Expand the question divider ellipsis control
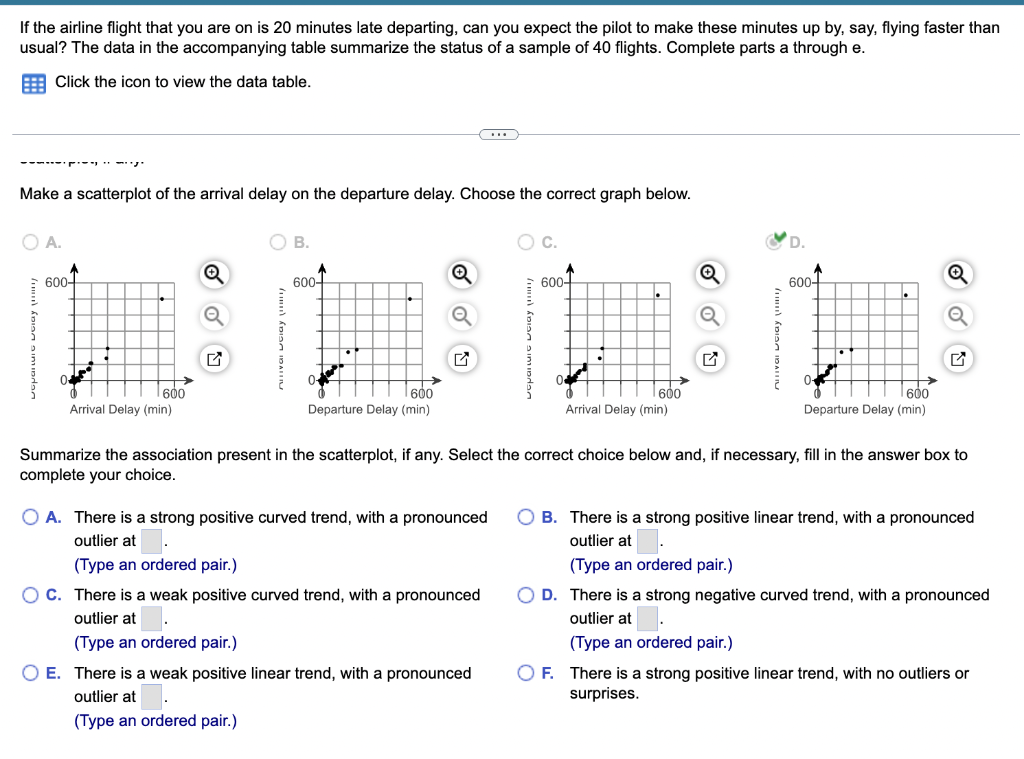This screenshot has height=759, width=1024. (499, 133)
